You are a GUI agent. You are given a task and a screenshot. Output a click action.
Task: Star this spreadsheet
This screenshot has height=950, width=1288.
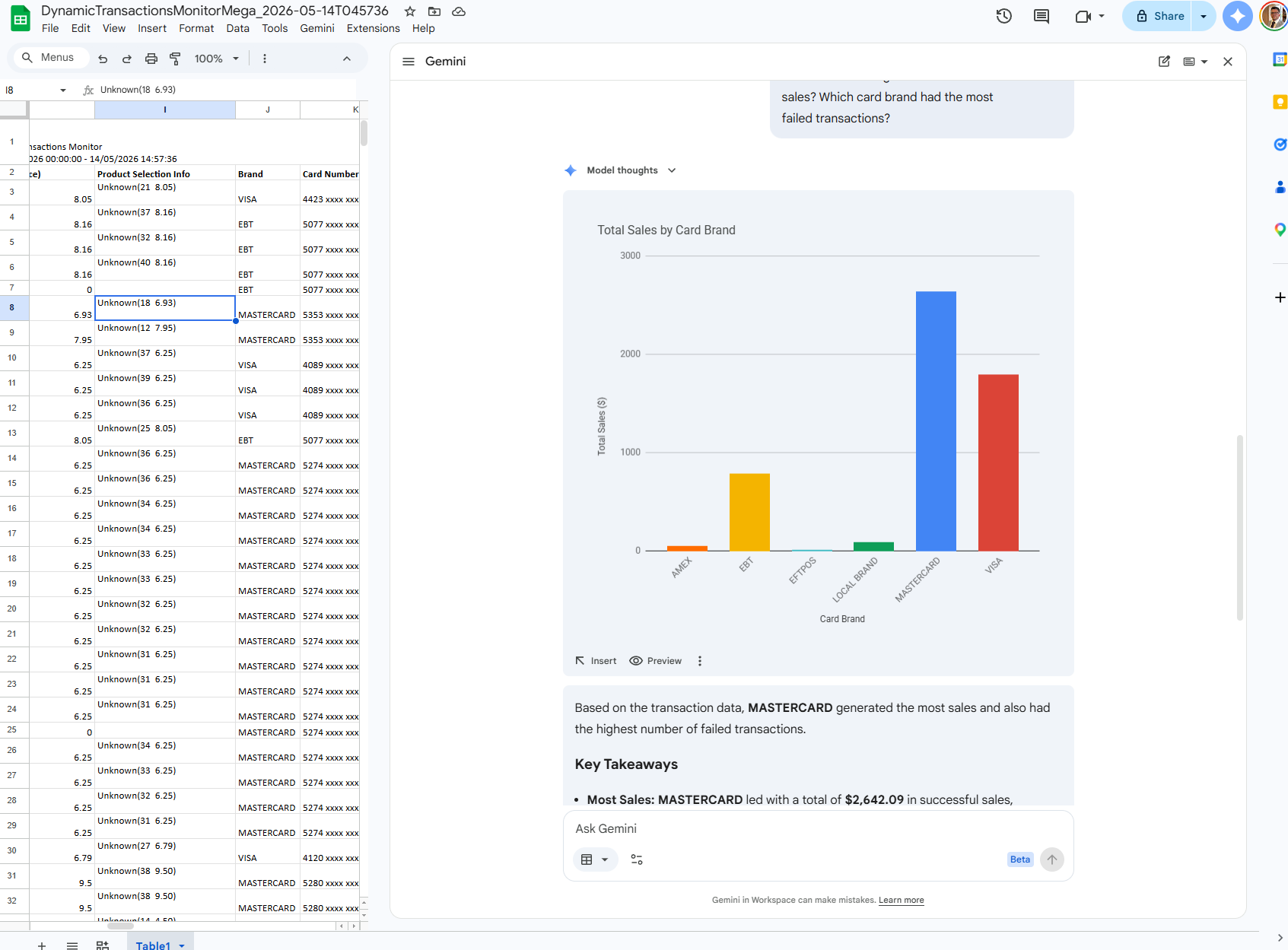(x=410, y=11)
